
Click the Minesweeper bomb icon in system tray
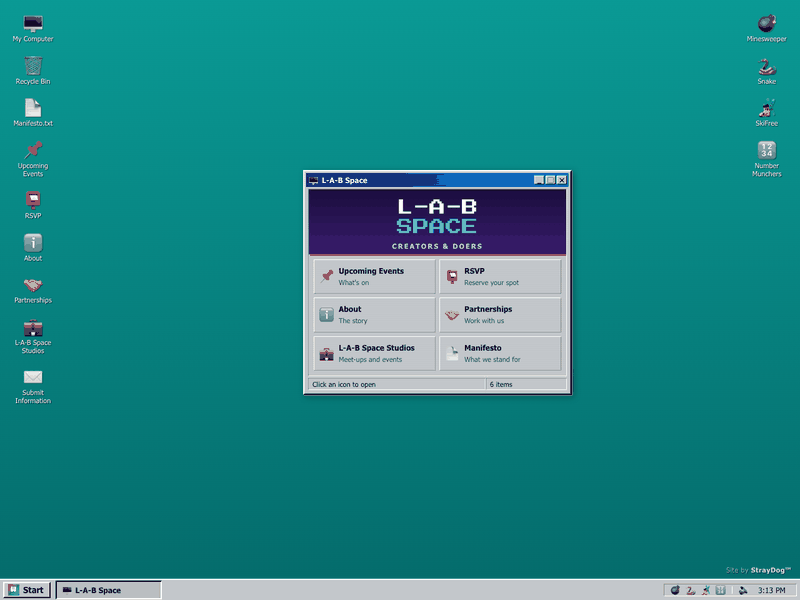click(675, 590)
